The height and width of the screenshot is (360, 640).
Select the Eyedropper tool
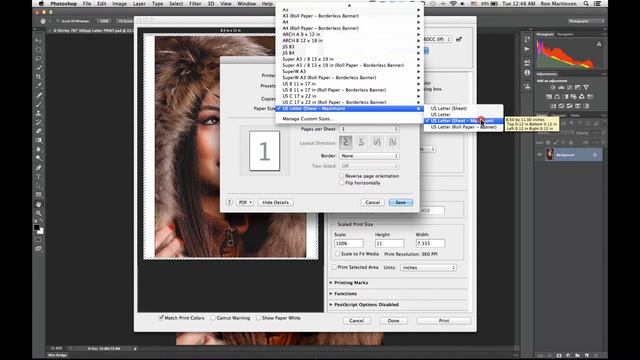coord(38,86)
